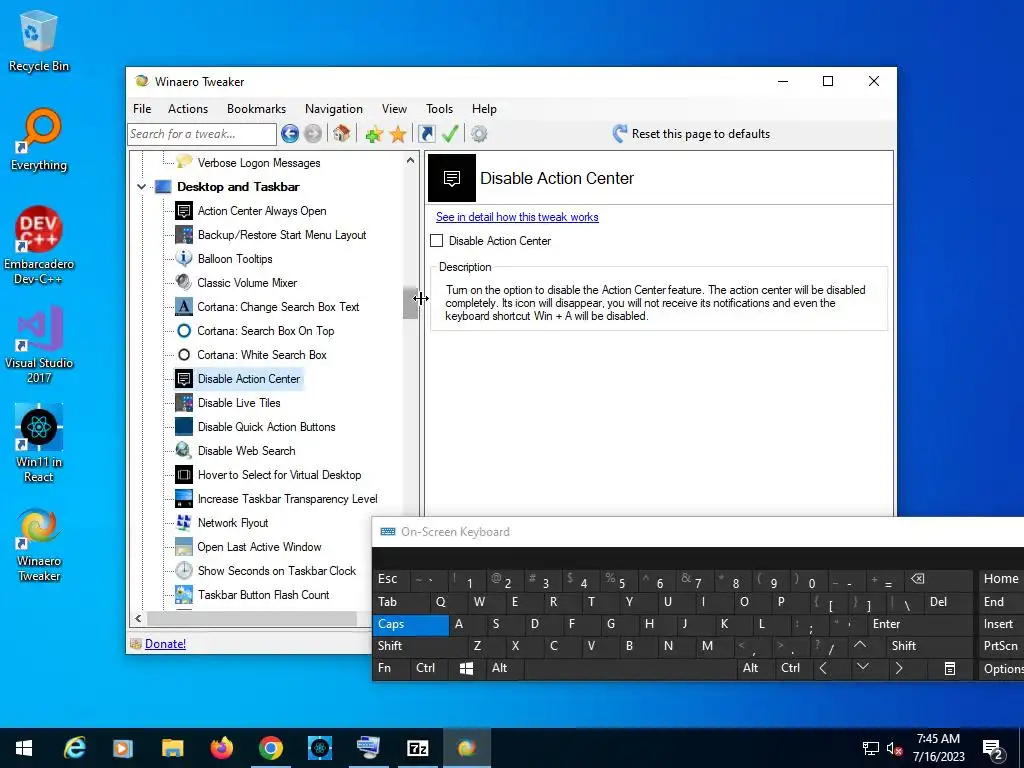Screen dimensions: 1024x768
Task: Open bookmarks via the yellow star icon
Action: (x=398, y=134)
